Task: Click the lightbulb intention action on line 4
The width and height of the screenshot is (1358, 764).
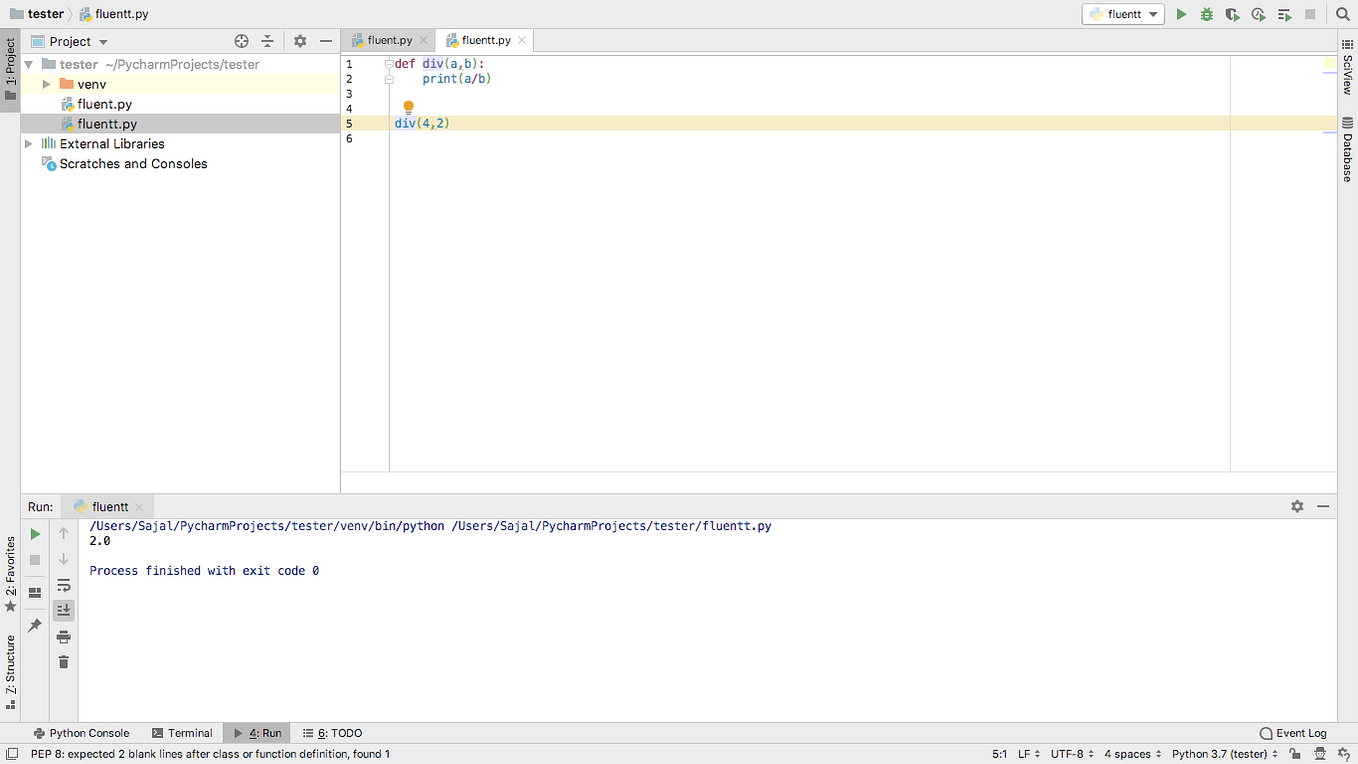Action: click(408, 106)
